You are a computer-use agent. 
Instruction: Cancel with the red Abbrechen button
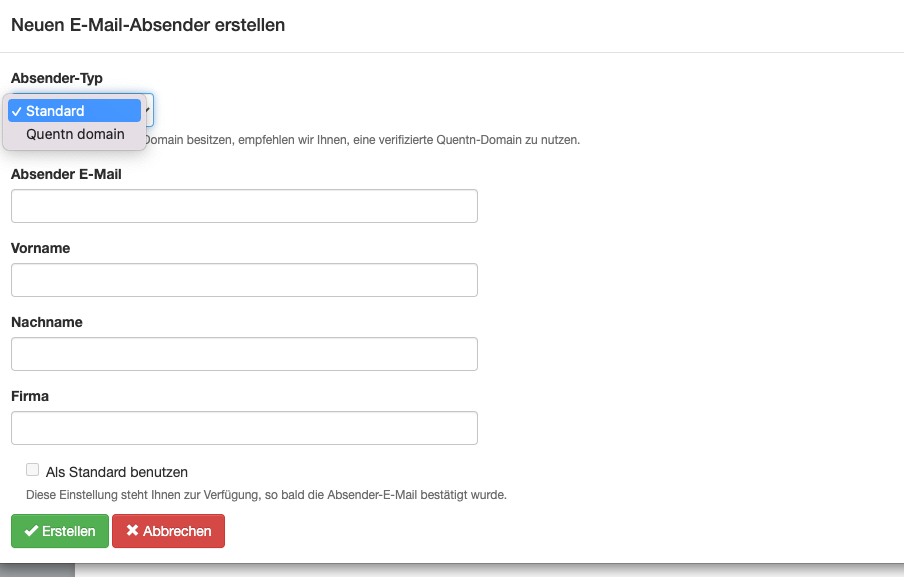tap(168, 531)
